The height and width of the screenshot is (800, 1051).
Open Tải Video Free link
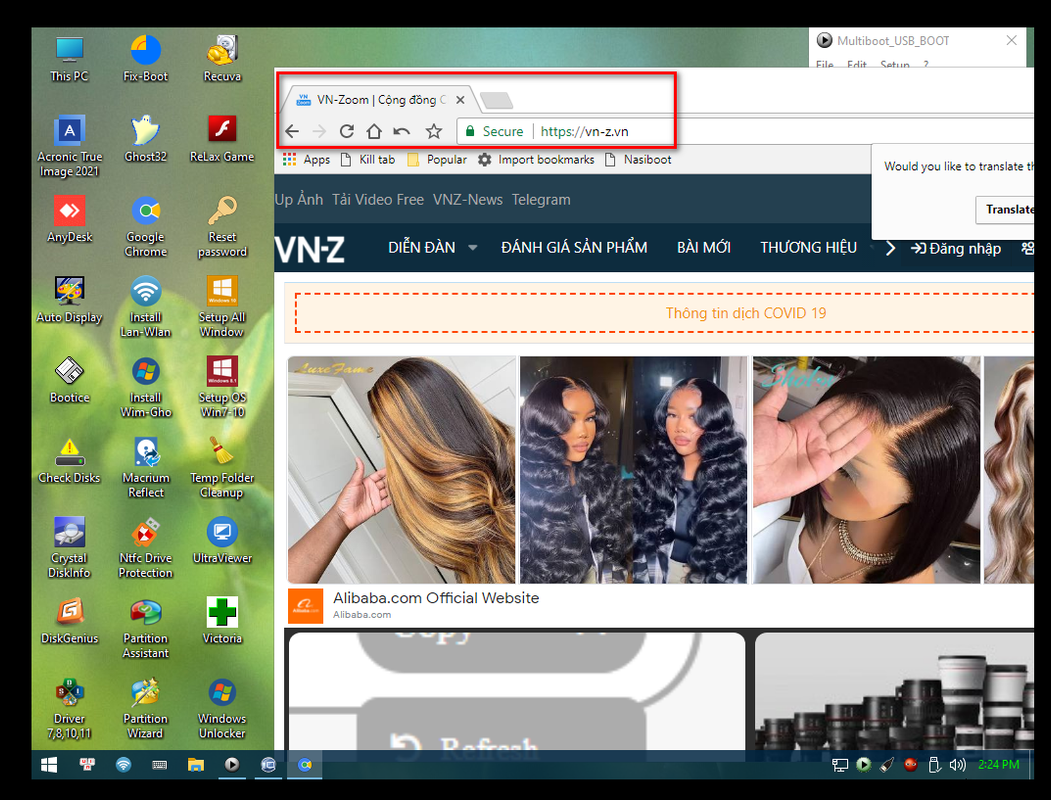coord(378,200)
